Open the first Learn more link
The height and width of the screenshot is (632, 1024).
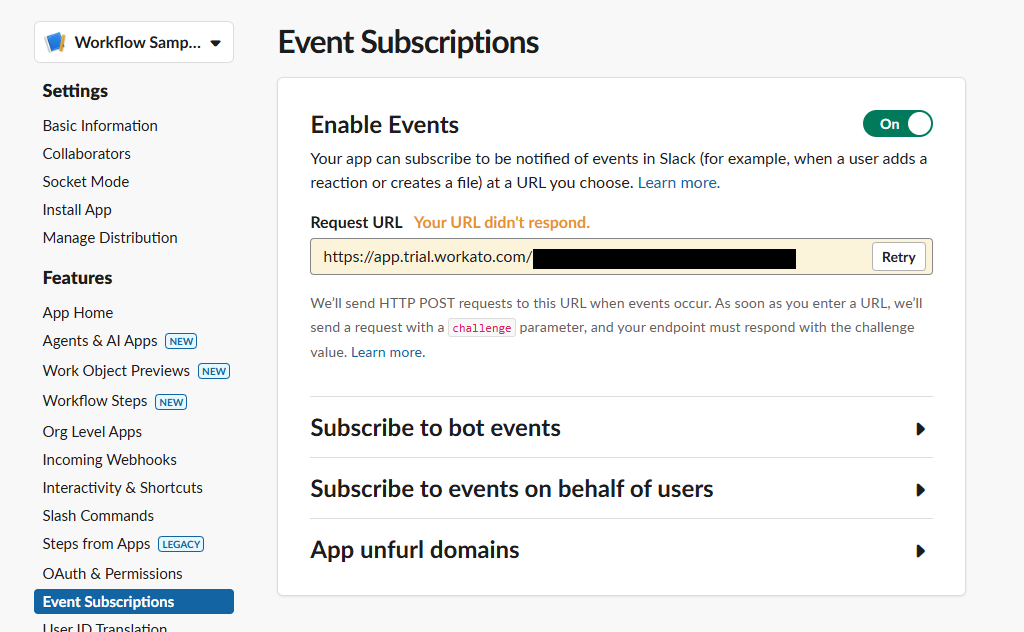(678, 183)
